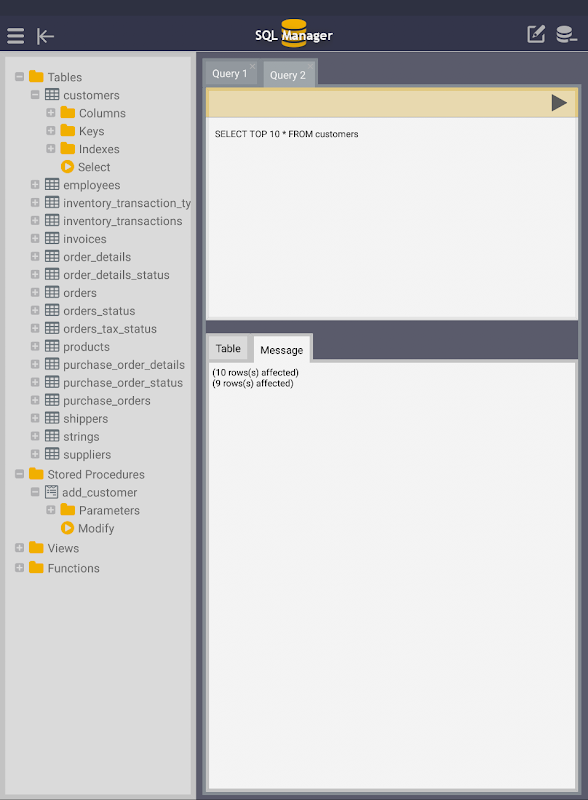Click the '(10 rows(s) affected)' message
This screenshot has width=588, height=800.
click(255, 372)
